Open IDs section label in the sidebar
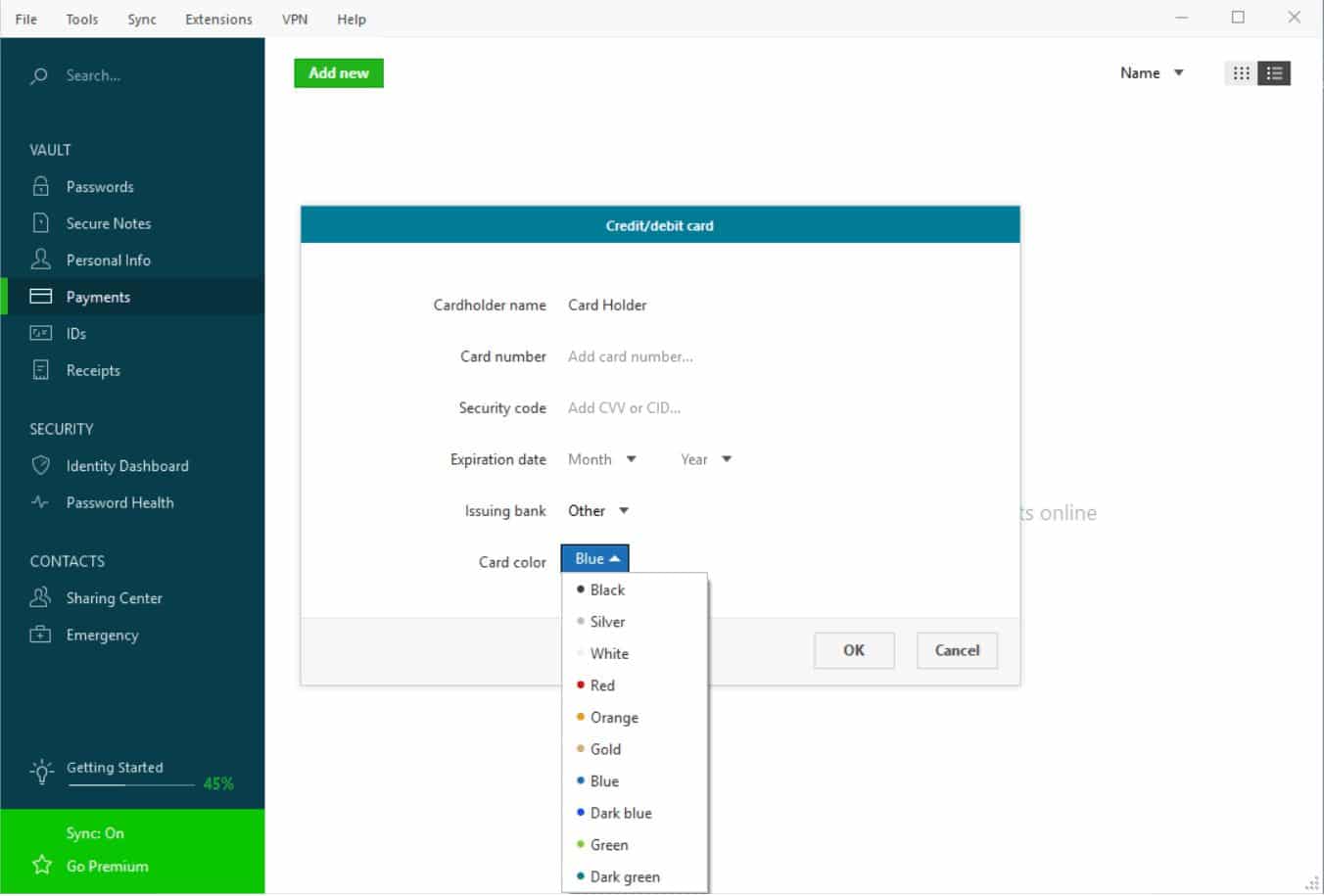1324x896 pixels. (76, 333)
